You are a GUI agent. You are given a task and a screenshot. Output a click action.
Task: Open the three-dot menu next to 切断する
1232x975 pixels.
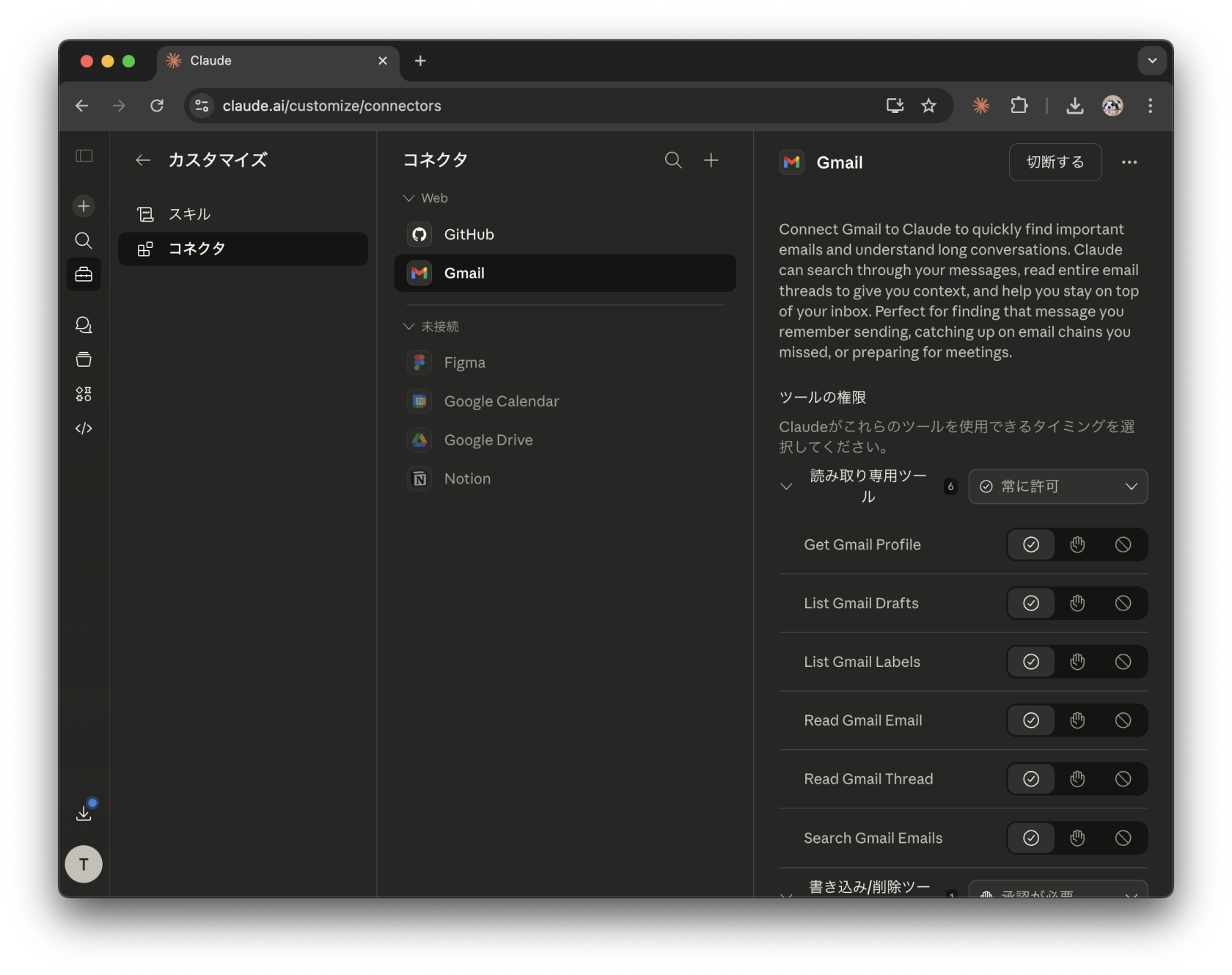pyautogui.click(x=1129, y=162)
